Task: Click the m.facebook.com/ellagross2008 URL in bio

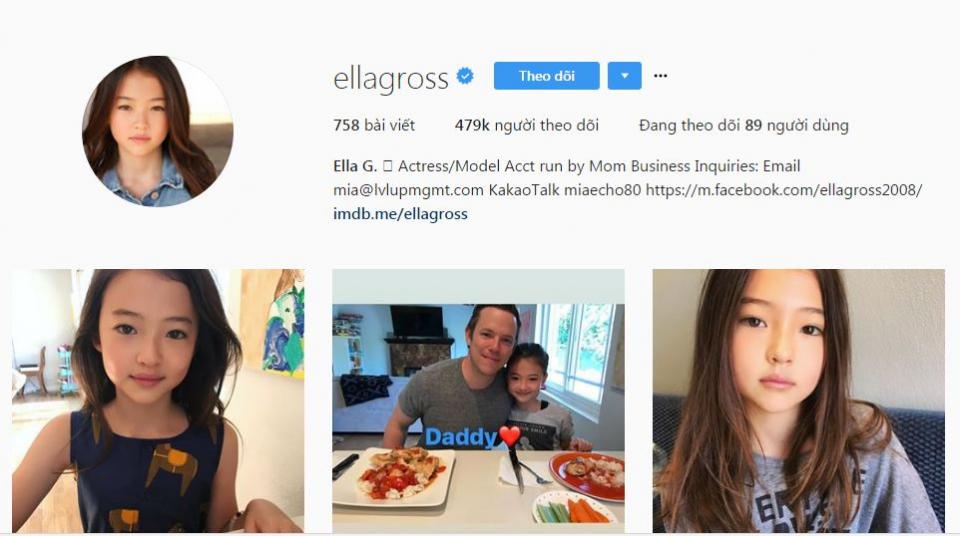Action: (784, 190)
